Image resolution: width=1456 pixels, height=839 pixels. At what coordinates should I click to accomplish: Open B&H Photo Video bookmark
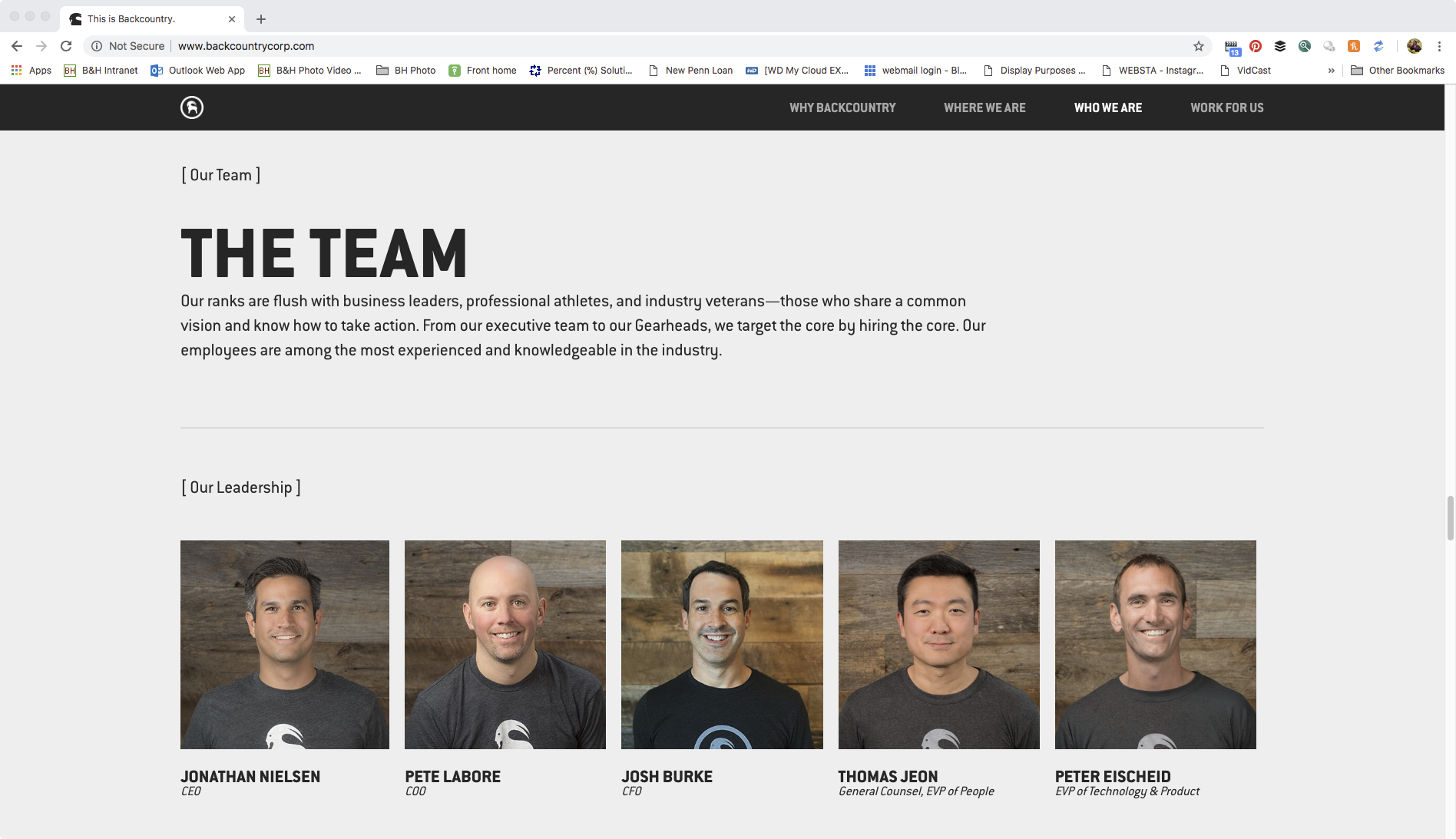click(x=309, y=70)
